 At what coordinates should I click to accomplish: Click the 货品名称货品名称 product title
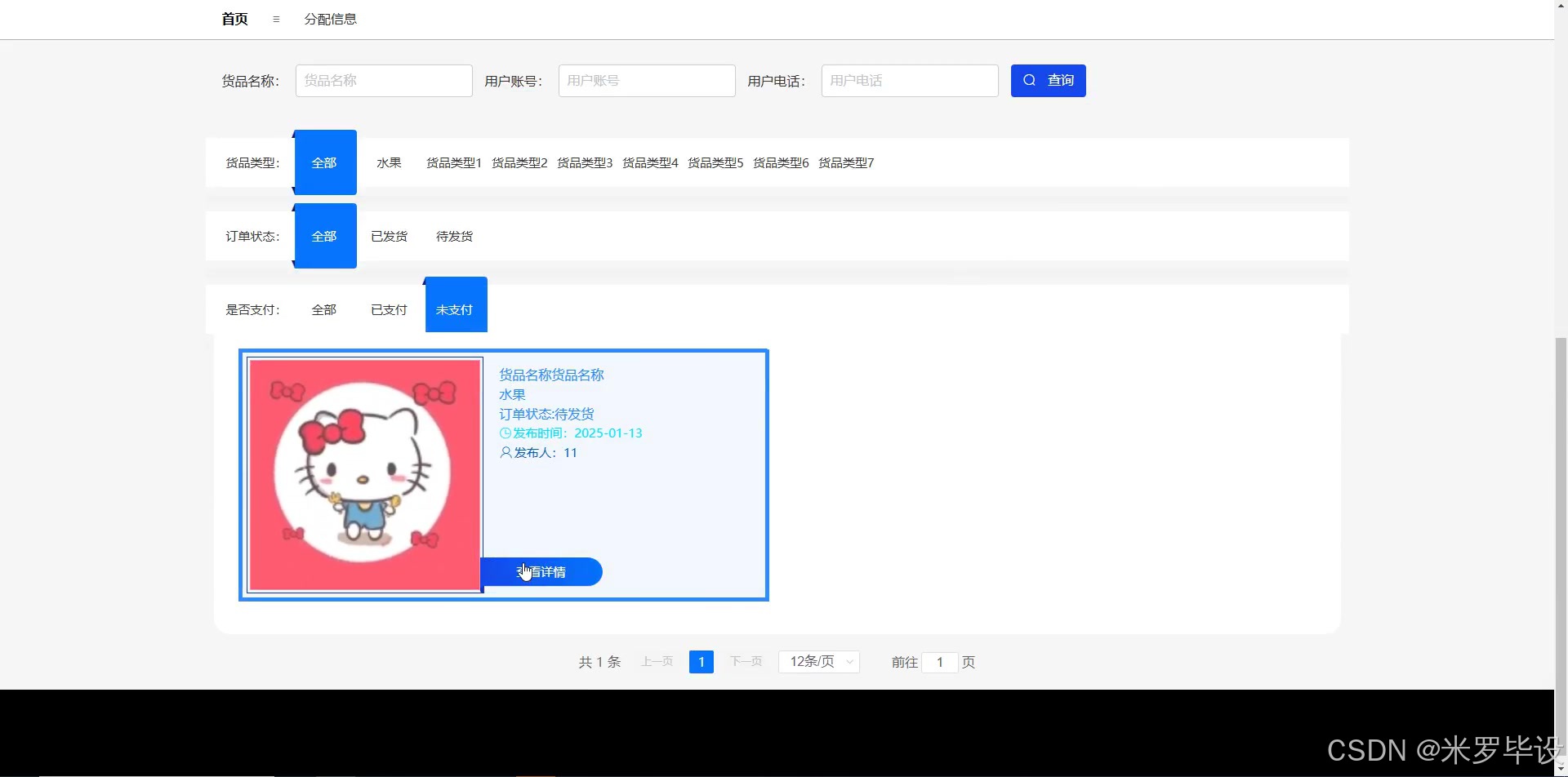tap(551, 375)
